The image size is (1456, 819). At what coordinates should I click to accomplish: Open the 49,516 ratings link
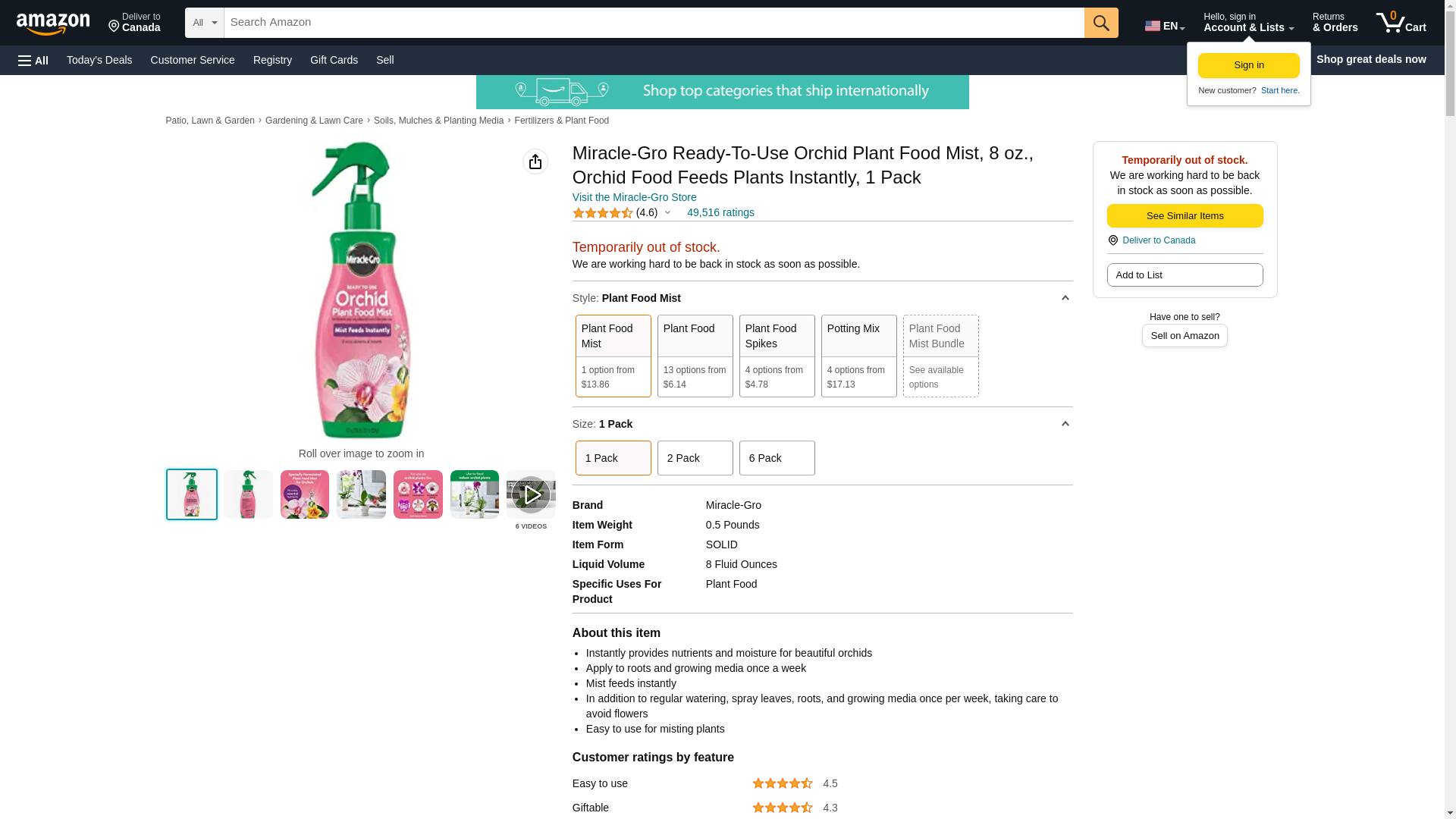coord(720,213)
